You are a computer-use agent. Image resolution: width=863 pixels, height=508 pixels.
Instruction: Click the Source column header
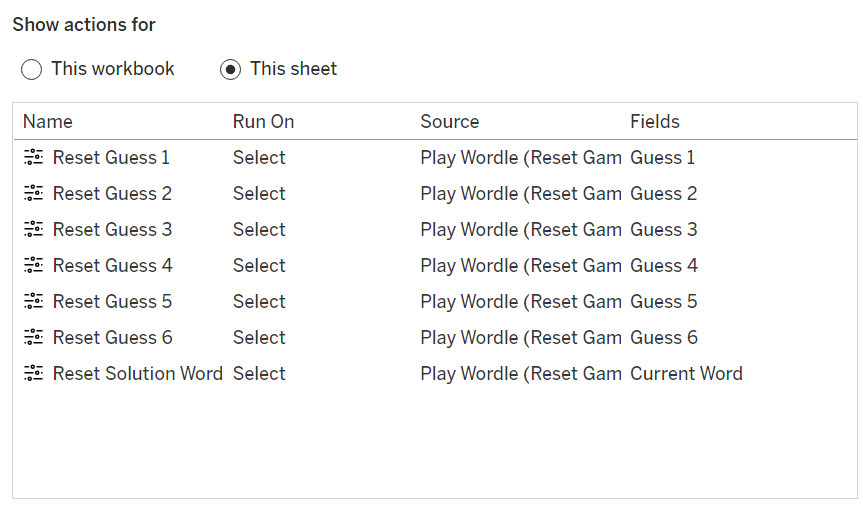pos(449,122)
